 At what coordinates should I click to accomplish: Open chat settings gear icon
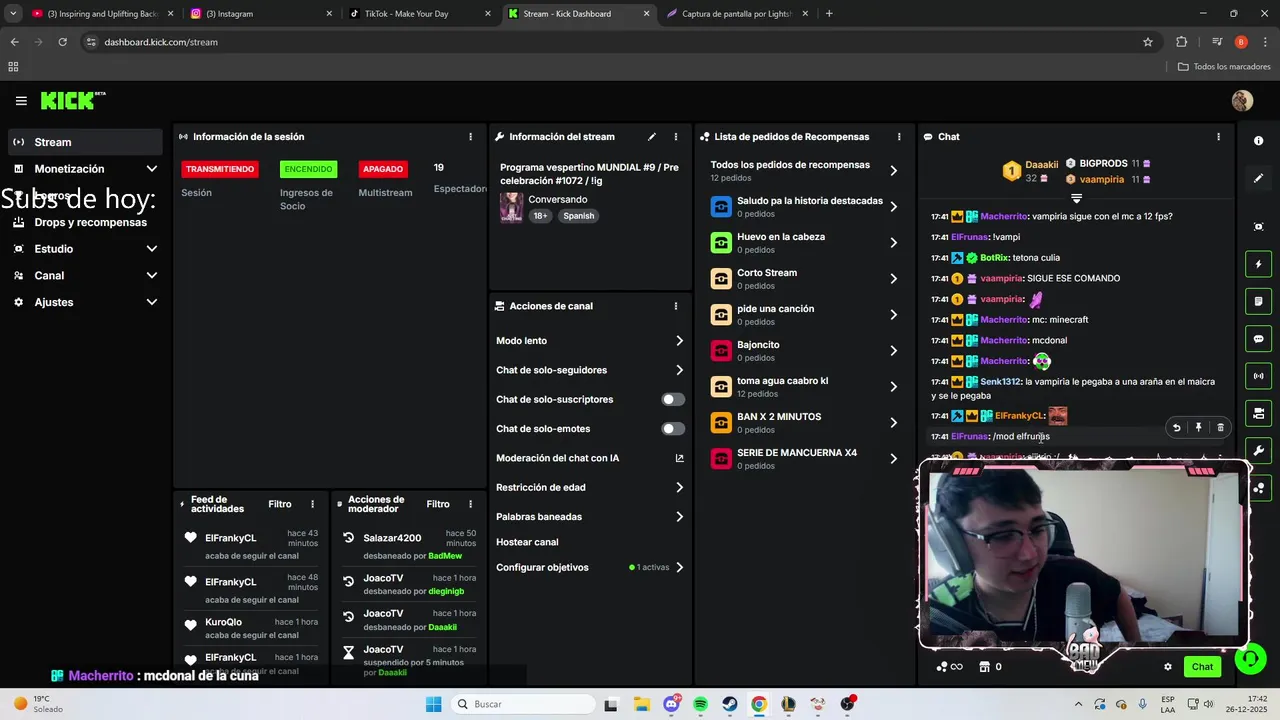click(x=1167, y=667)
